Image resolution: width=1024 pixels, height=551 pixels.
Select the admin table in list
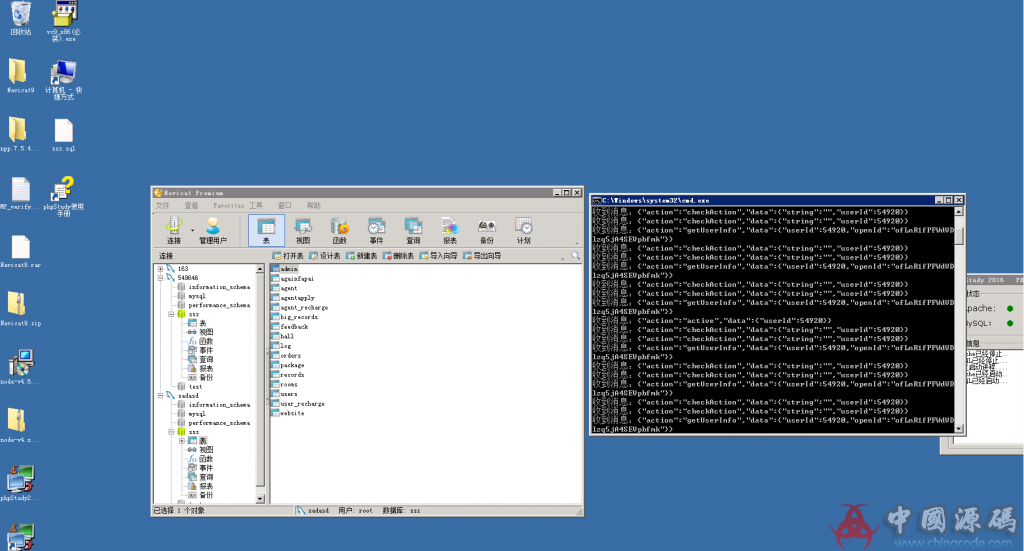(285, 269)
